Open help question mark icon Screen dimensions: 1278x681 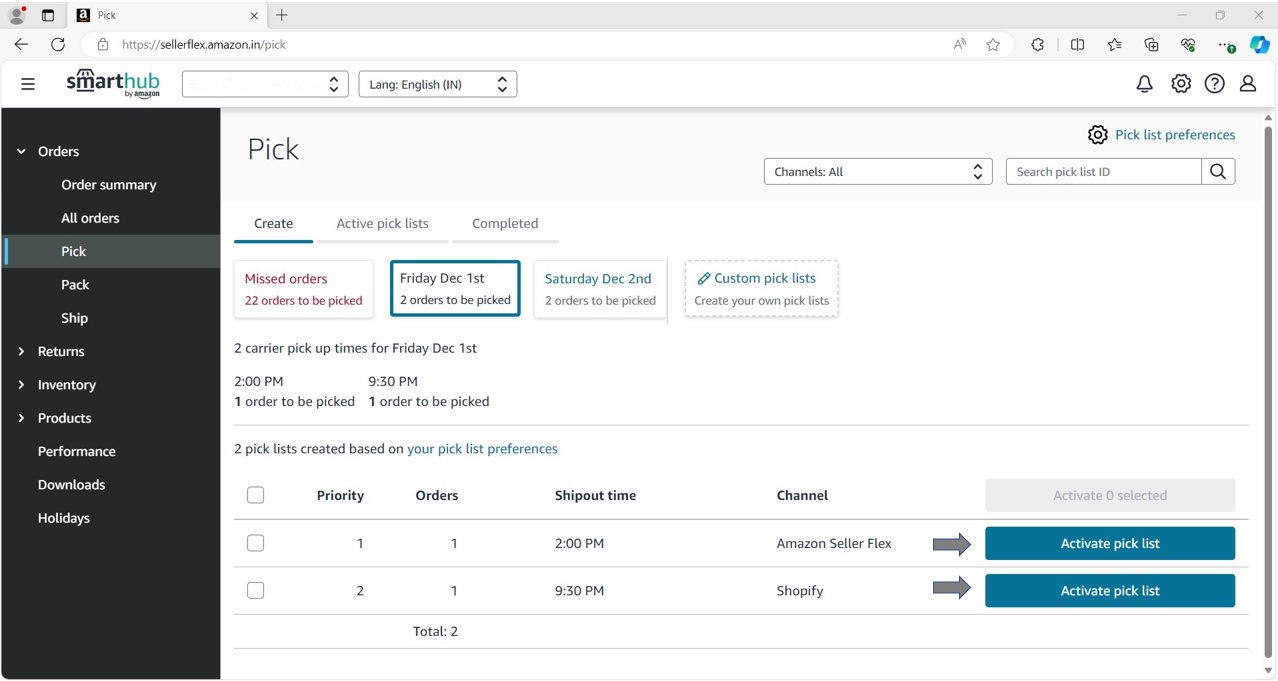pyautogui.click(x=1214, y=84)
